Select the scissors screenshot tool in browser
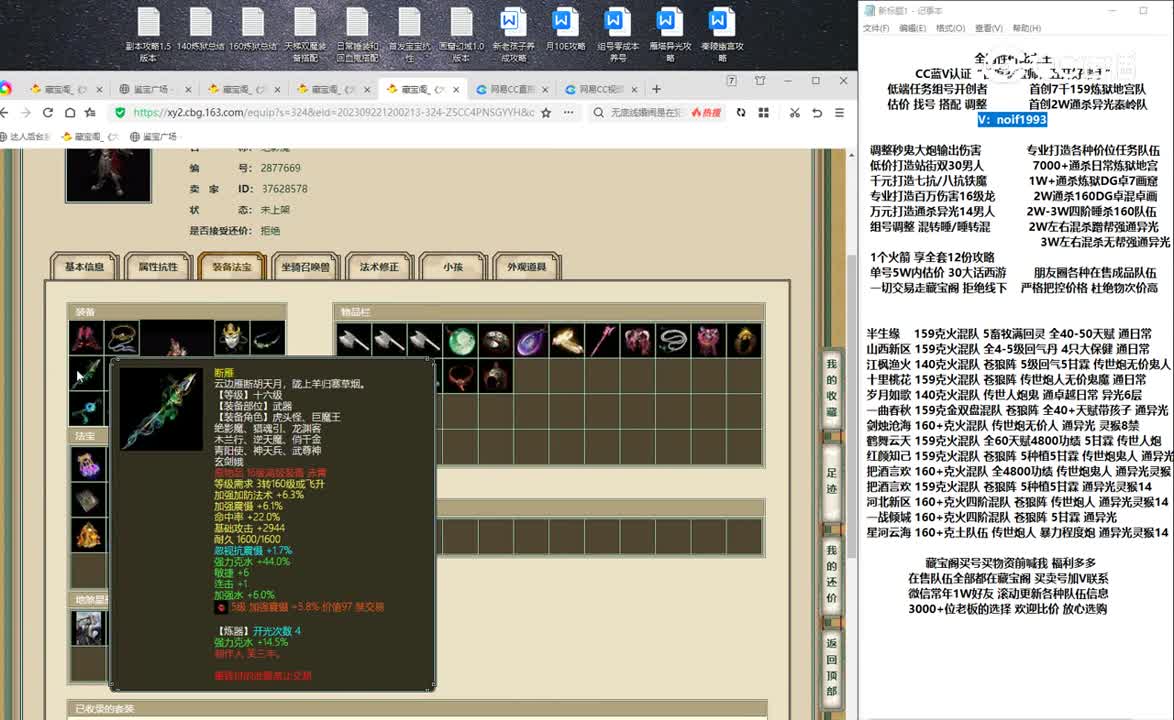 (x=794, y=112)
